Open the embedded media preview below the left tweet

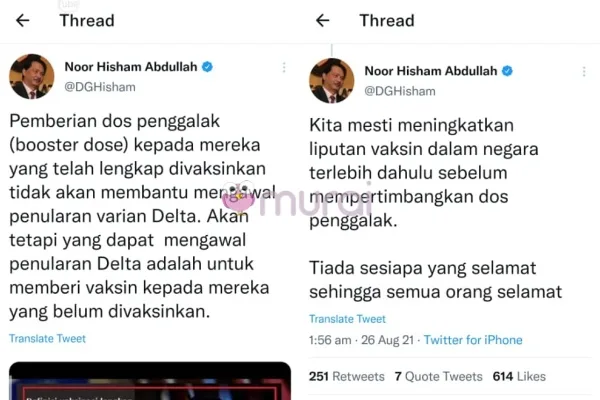[x=150, y=381]
